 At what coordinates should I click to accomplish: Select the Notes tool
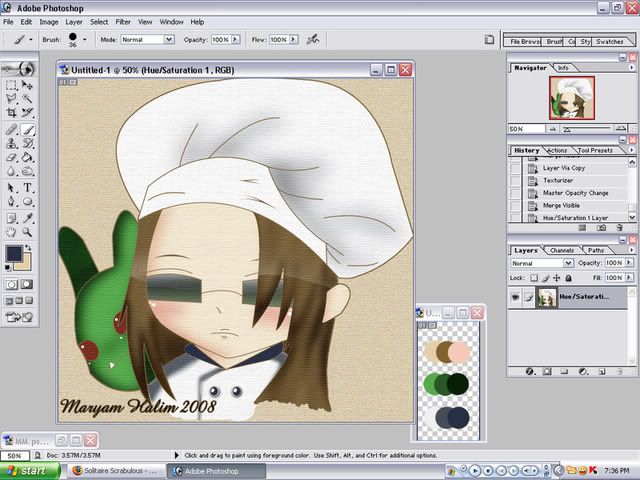tap(11, 218)
